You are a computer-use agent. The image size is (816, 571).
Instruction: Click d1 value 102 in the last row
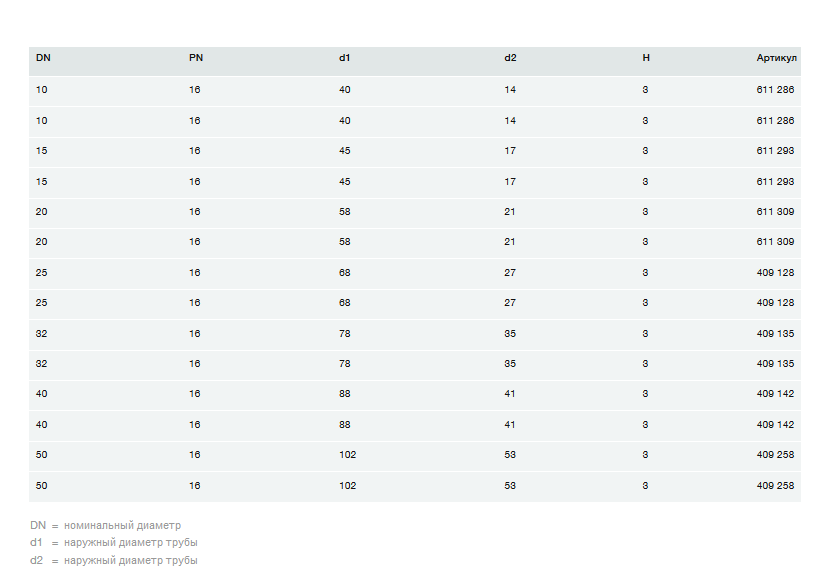[x=347, y=486]
